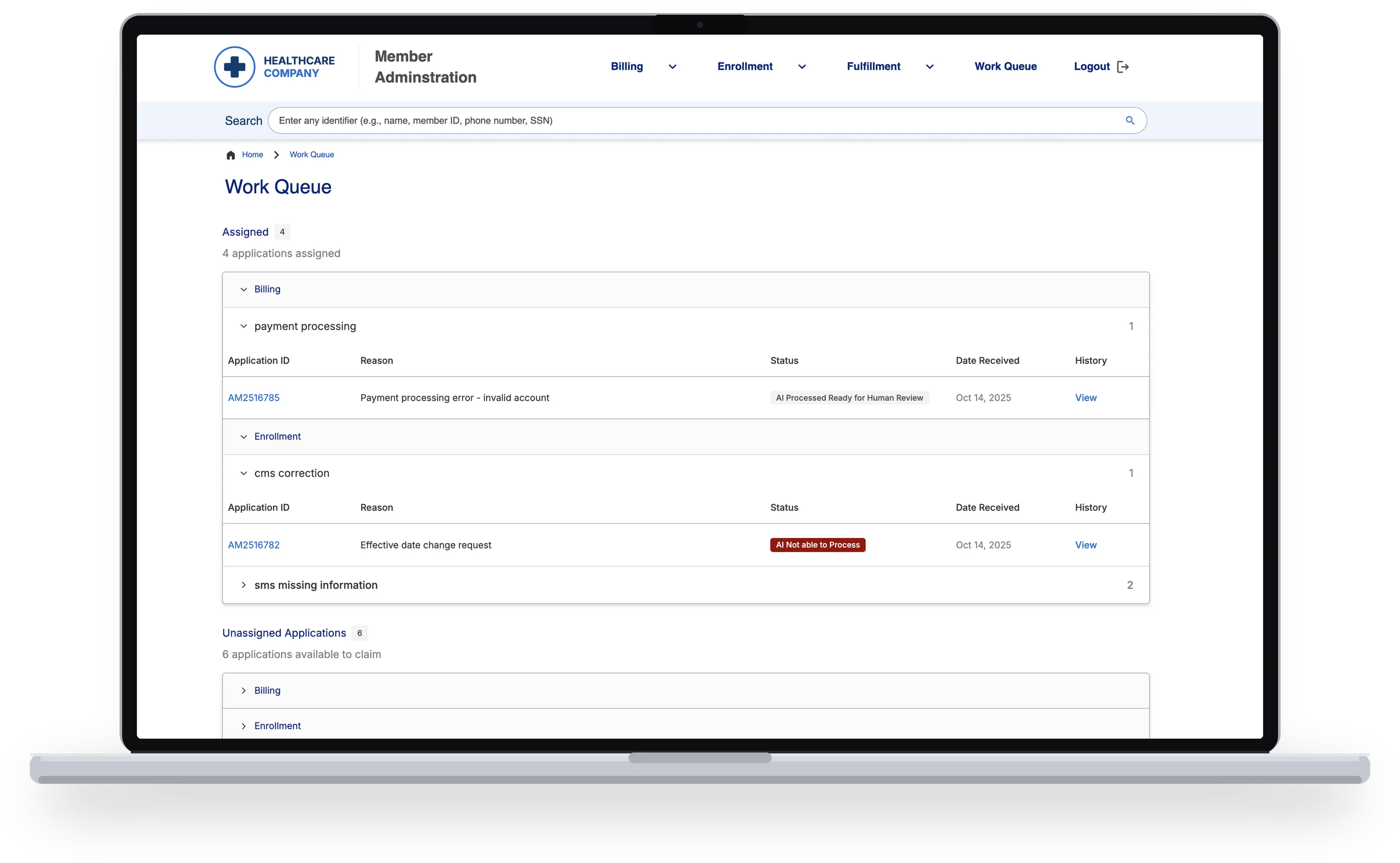Collapse the payment processing group
Image resolution: width=1400 pixels, height=863 pixels.
tap(243, 327)
